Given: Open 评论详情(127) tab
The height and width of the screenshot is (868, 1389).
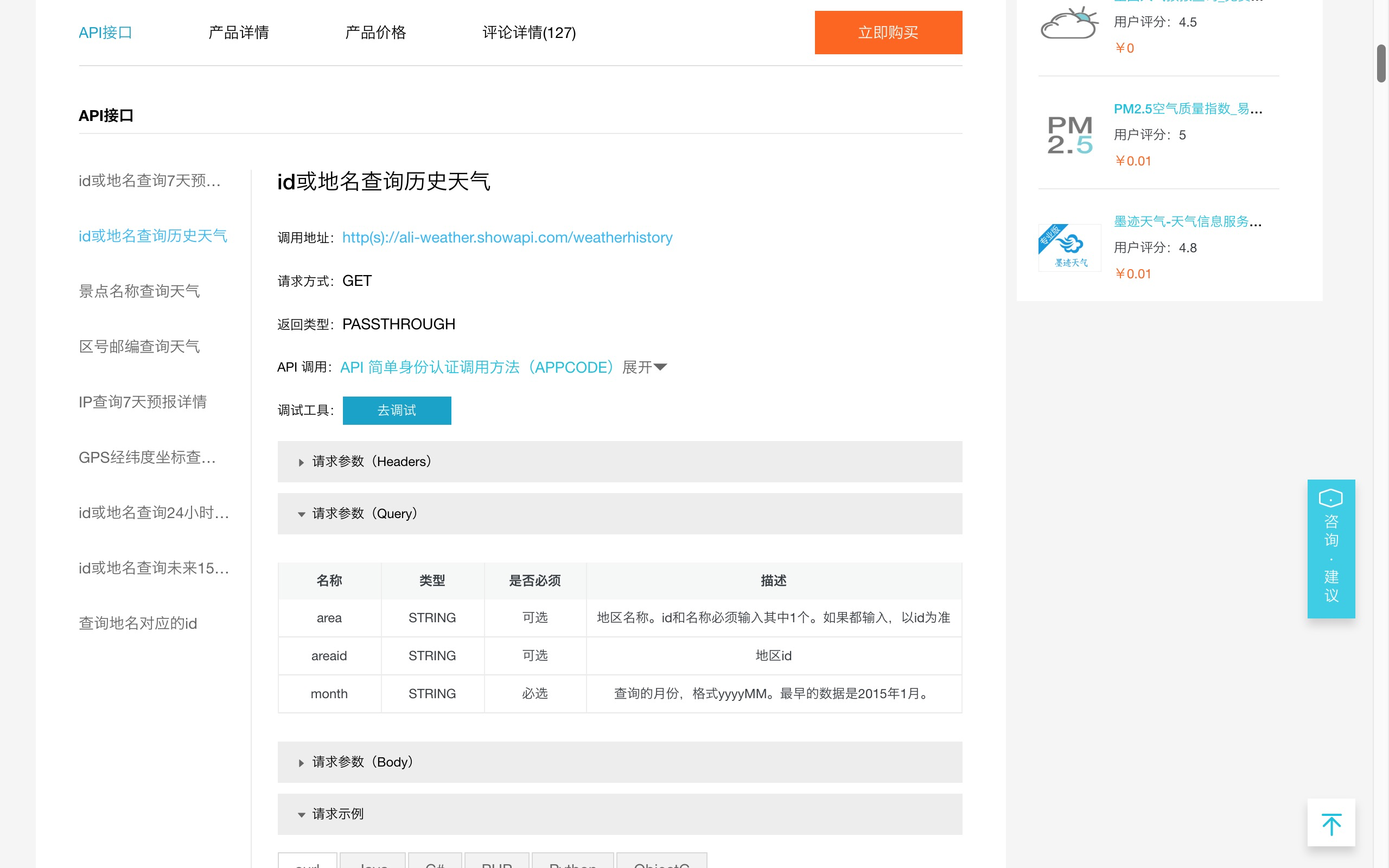Looking at the screenshot, I should [x=529, y=33].
